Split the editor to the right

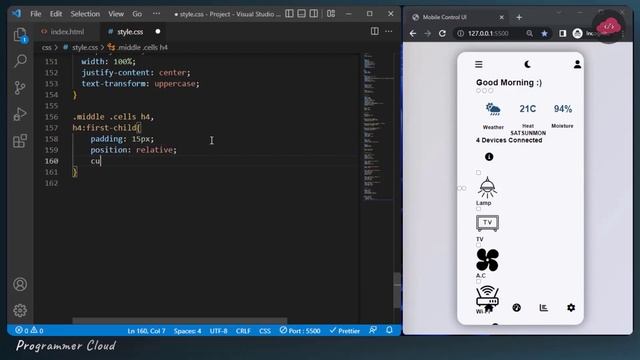point(374,31)
